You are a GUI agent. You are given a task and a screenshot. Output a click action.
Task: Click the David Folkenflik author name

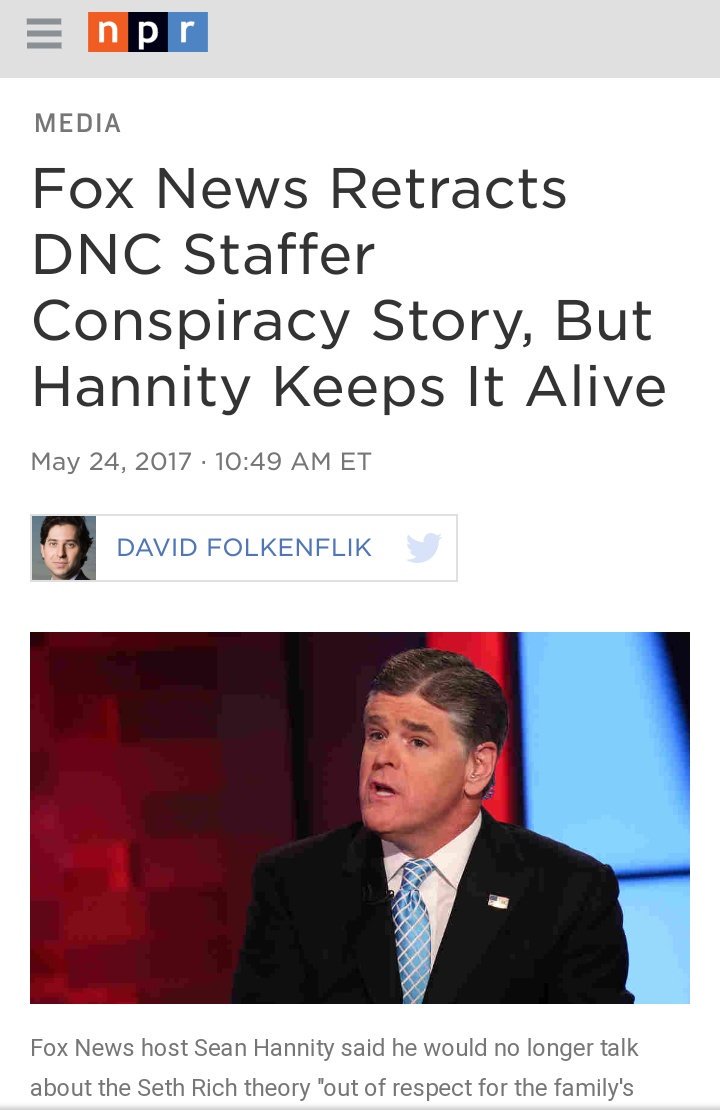[244, 547]
